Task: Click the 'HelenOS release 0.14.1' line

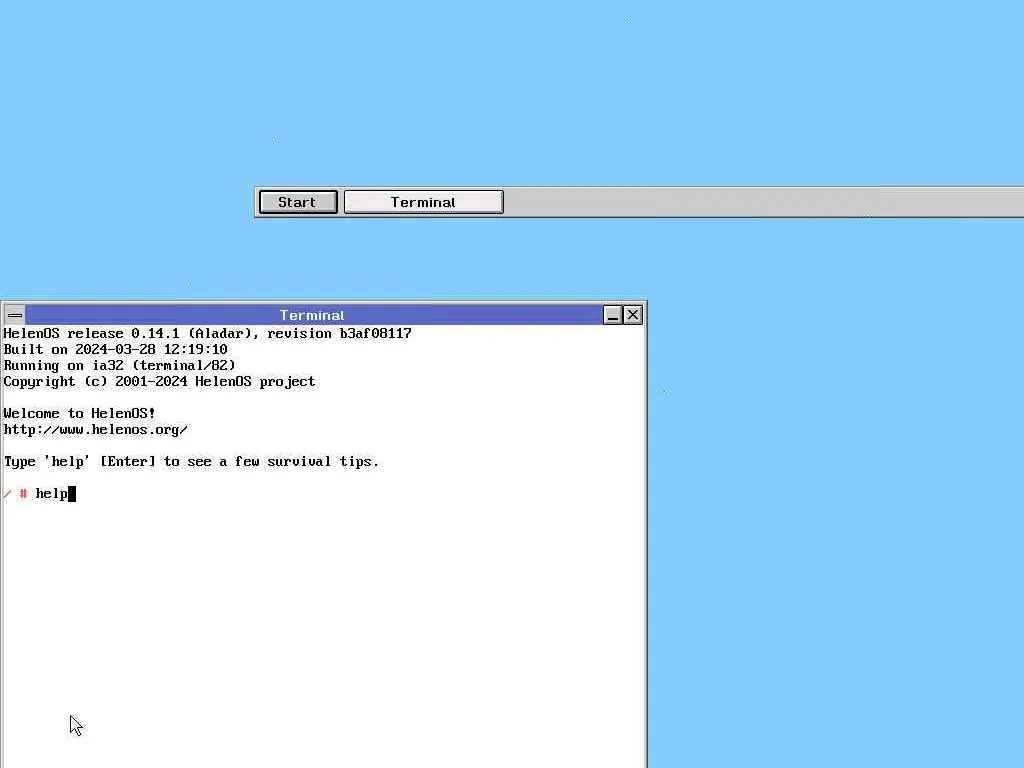Action: click(208, 334)
